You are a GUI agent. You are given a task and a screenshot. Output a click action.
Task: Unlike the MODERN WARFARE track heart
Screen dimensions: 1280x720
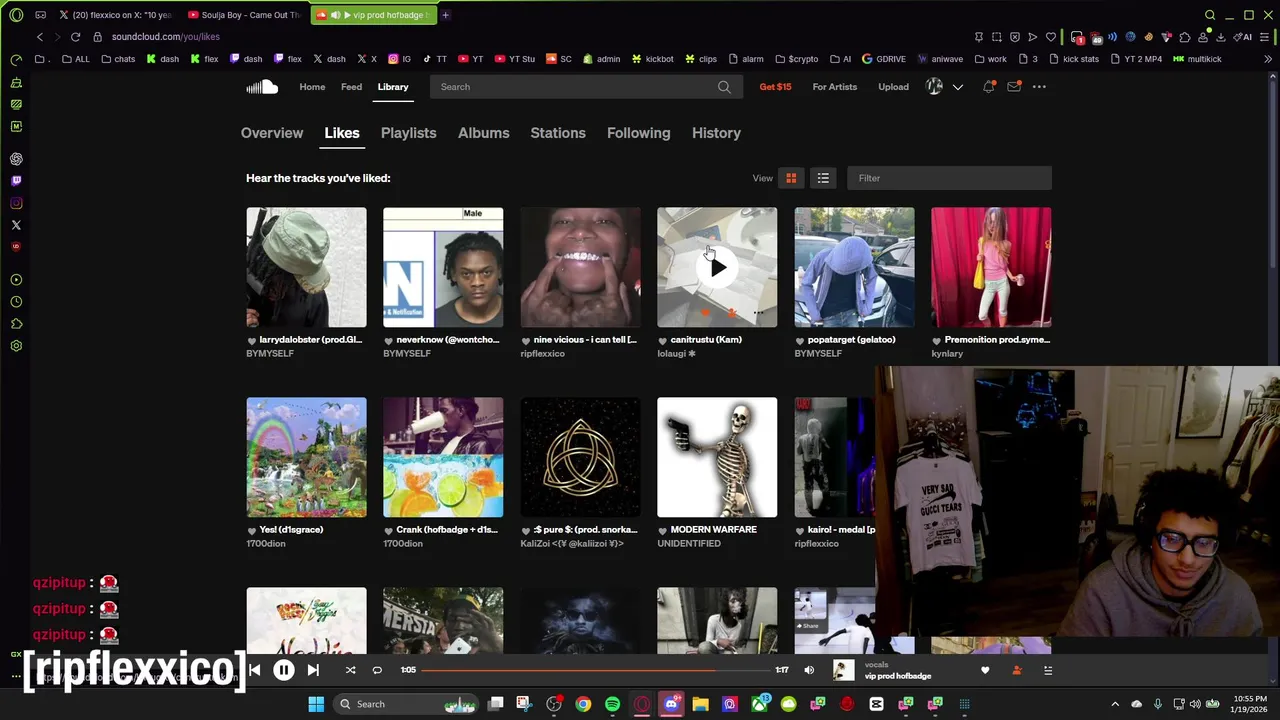(x=663, y=530)
